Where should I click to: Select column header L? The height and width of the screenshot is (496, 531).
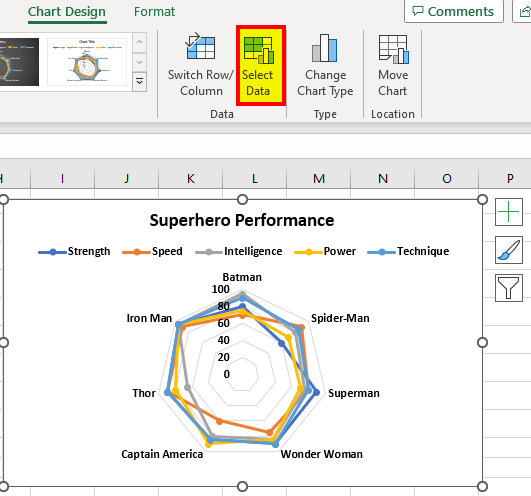[255, 178]
